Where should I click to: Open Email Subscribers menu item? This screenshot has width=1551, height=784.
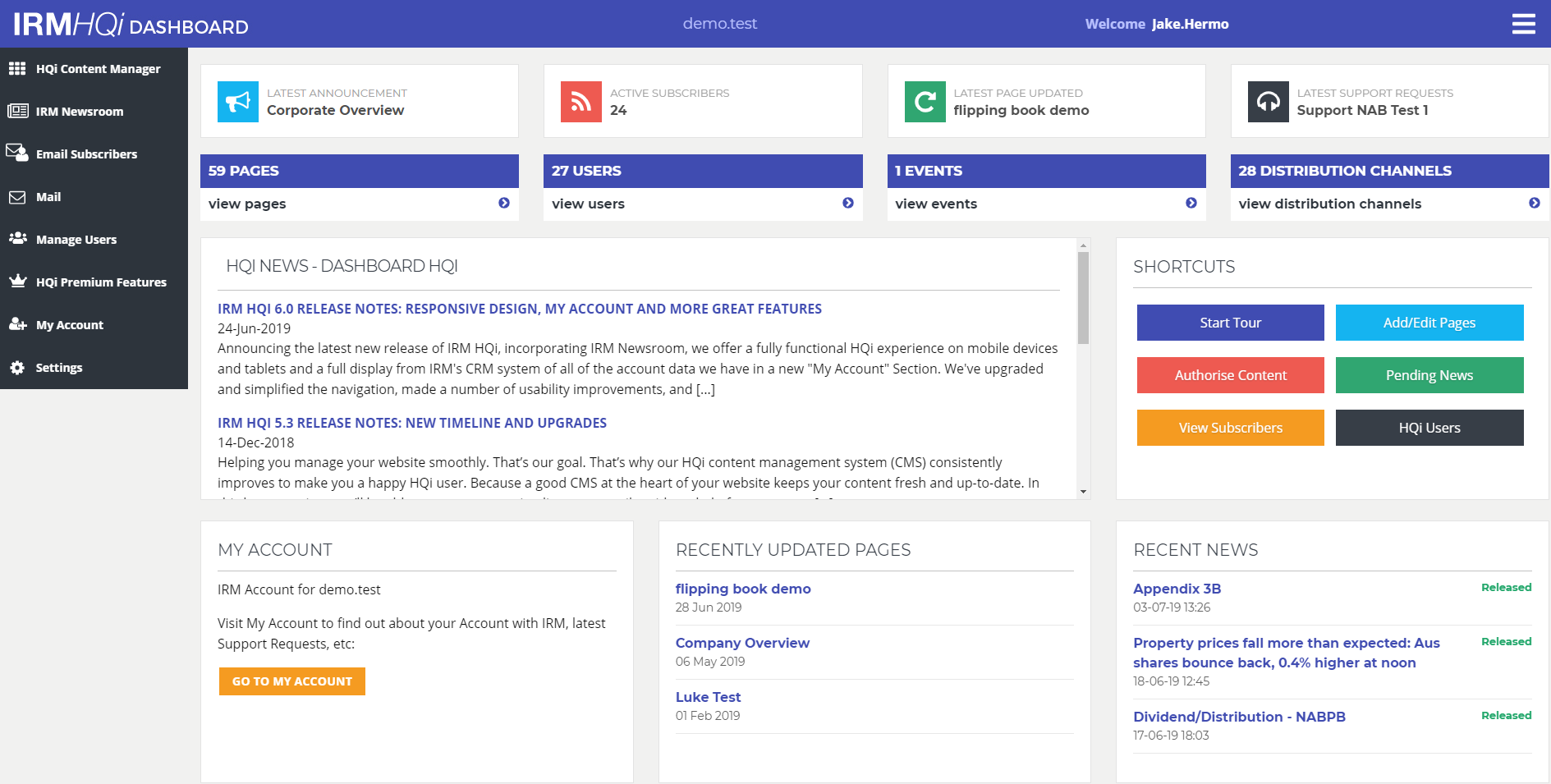click(x=94, y=154)
